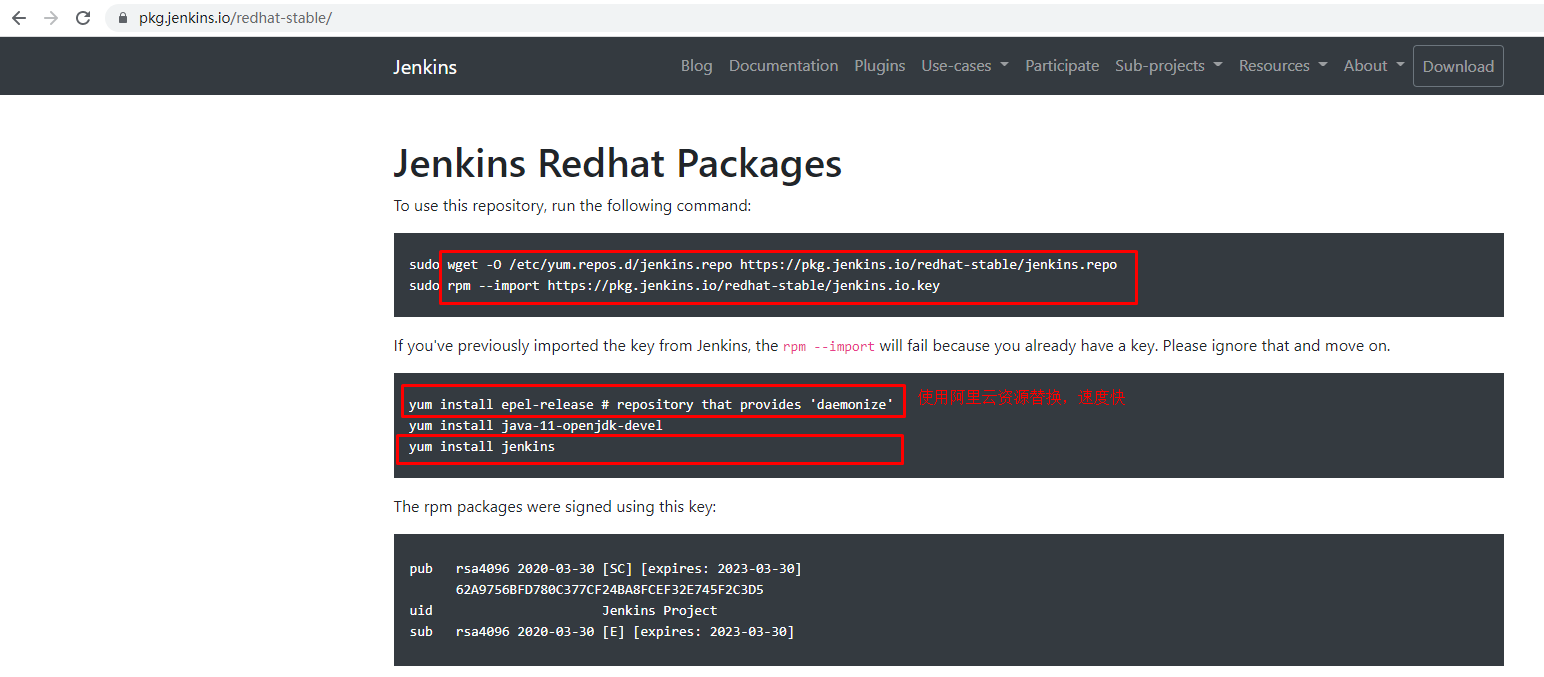1544x677 pixels.
Task: Click the padlock site security icon
Action: click(x=123, y=18)
